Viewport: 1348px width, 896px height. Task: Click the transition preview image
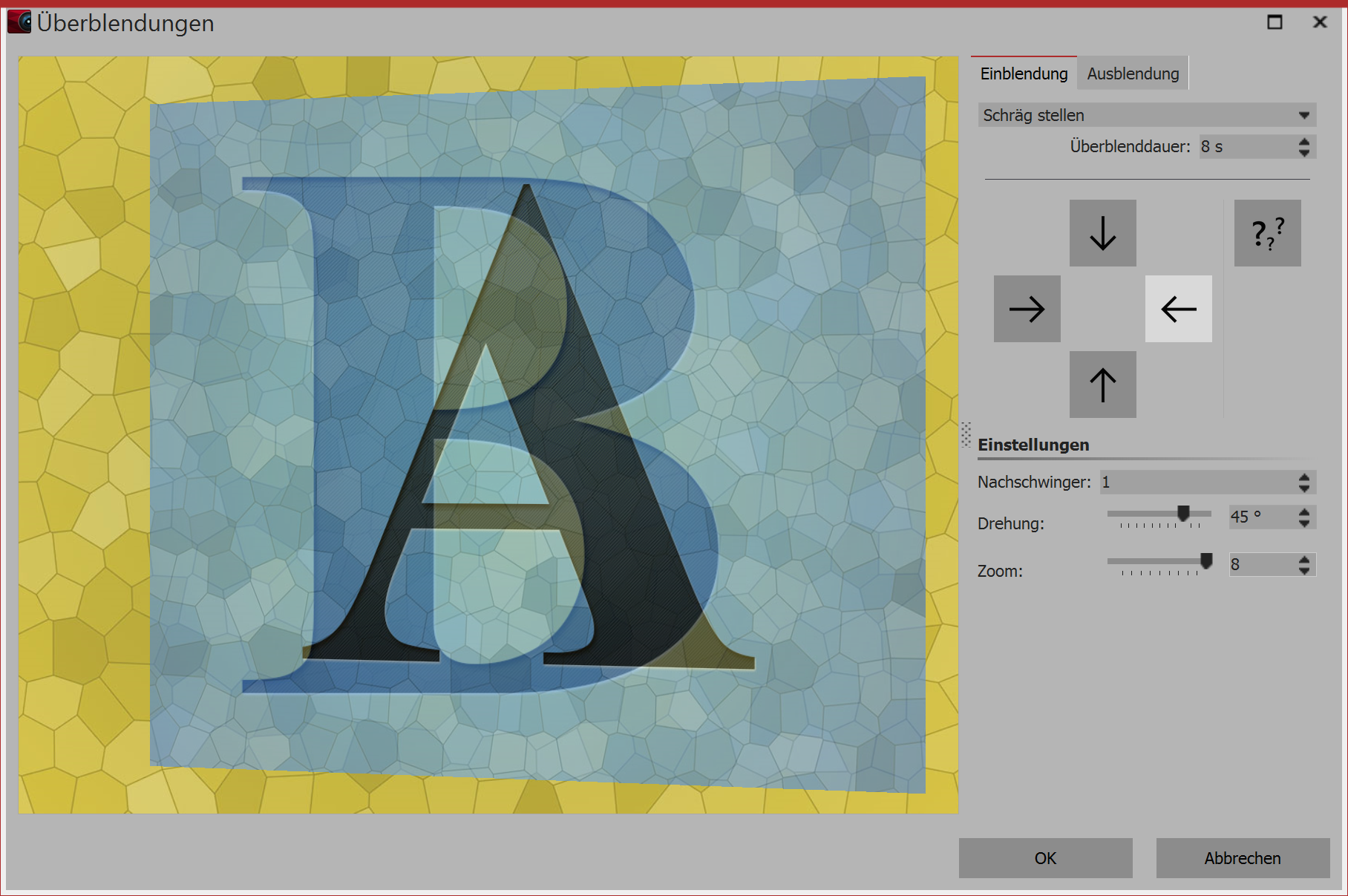point(488,435)
